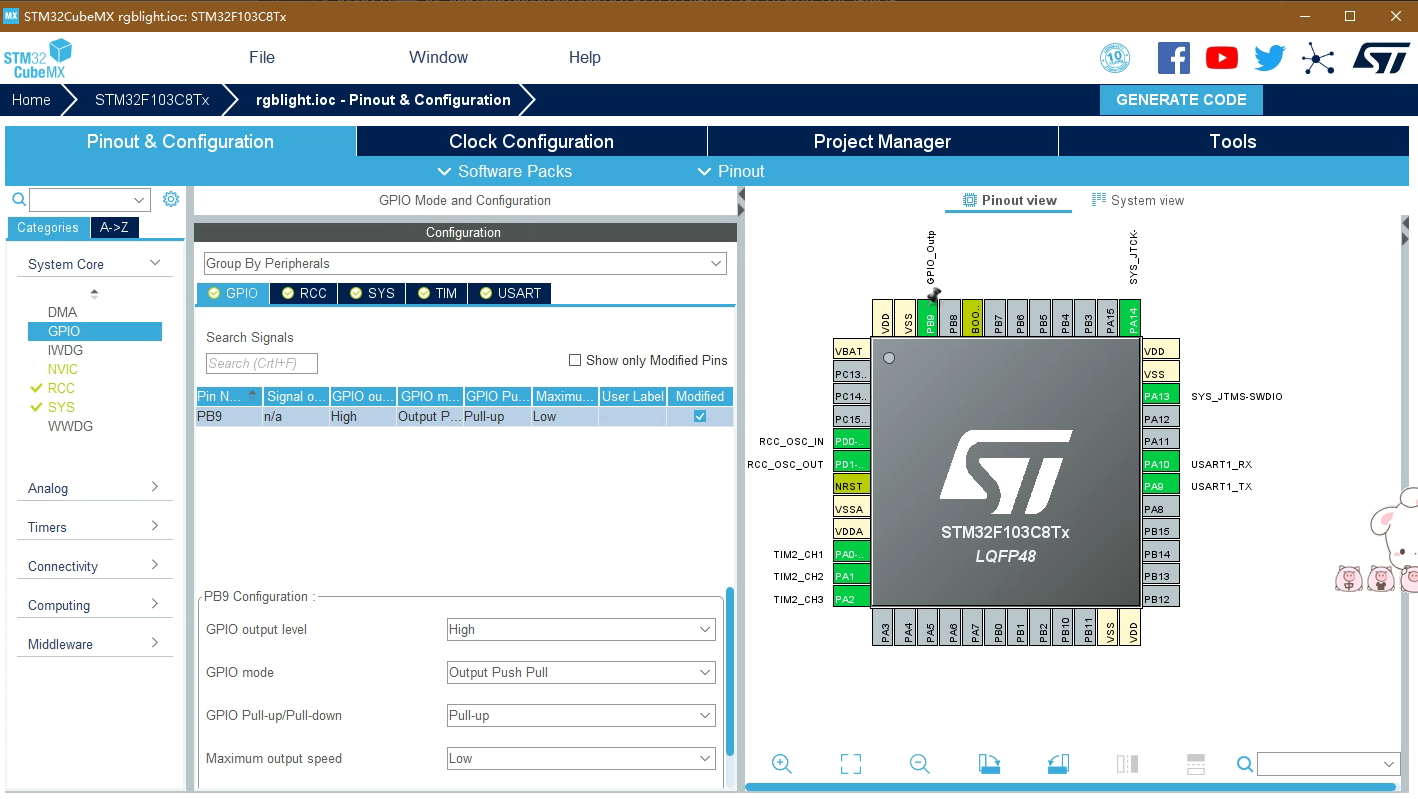
Task: Click the pinout search magnifier icon
Action: point(1245,764)
